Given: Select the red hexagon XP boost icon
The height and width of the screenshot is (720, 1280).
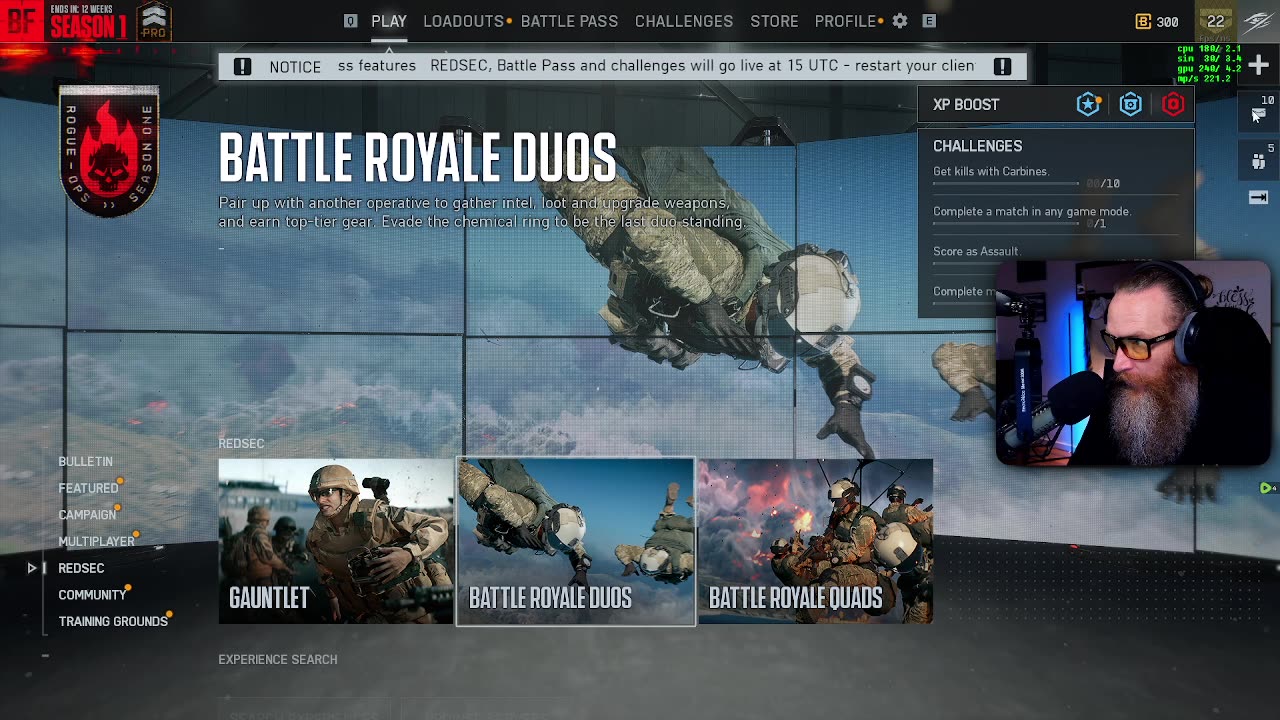Looking at the screenshot, I should point(1173,104).
